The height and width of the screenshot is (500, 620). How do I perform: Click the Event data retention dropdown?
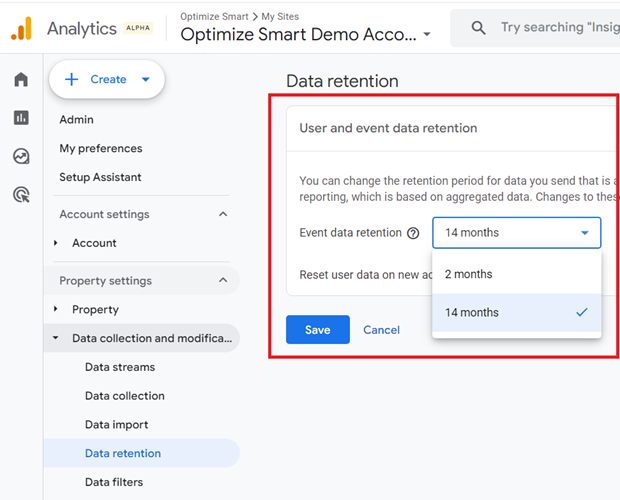(x=516, y=233)
